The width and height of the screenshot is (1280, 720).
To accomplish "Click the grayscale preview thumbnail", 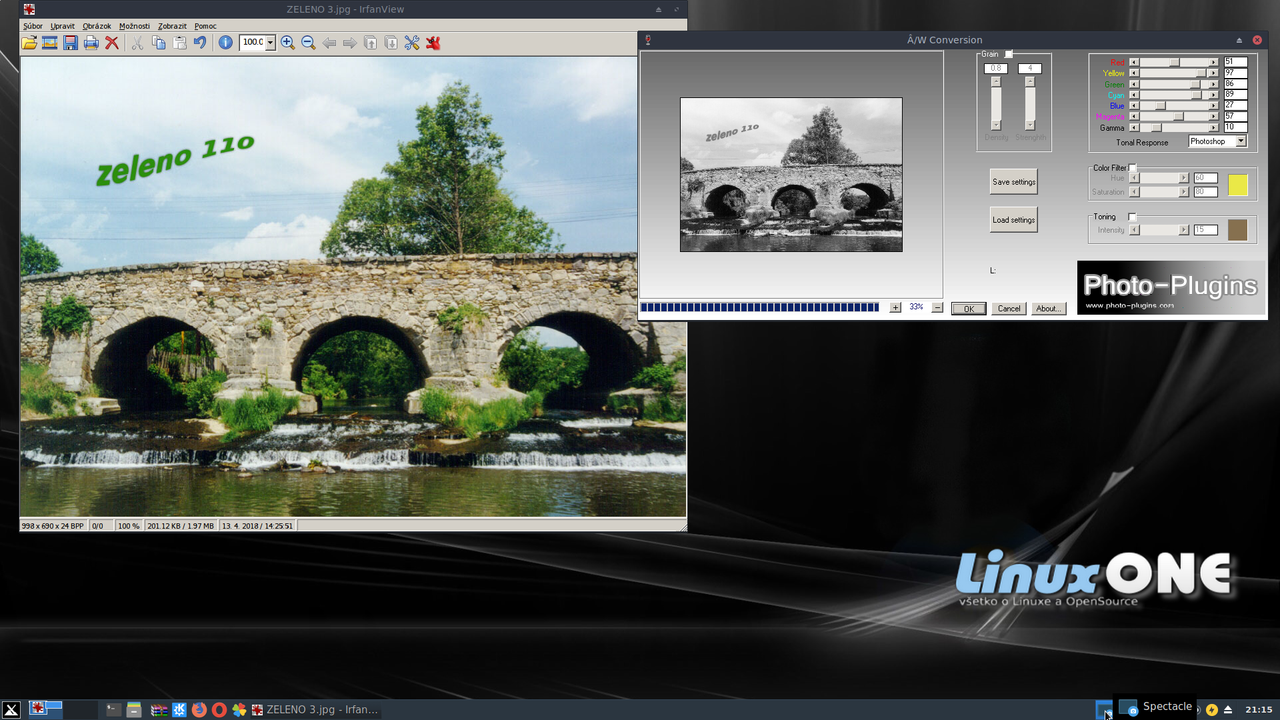I will 791,175.
